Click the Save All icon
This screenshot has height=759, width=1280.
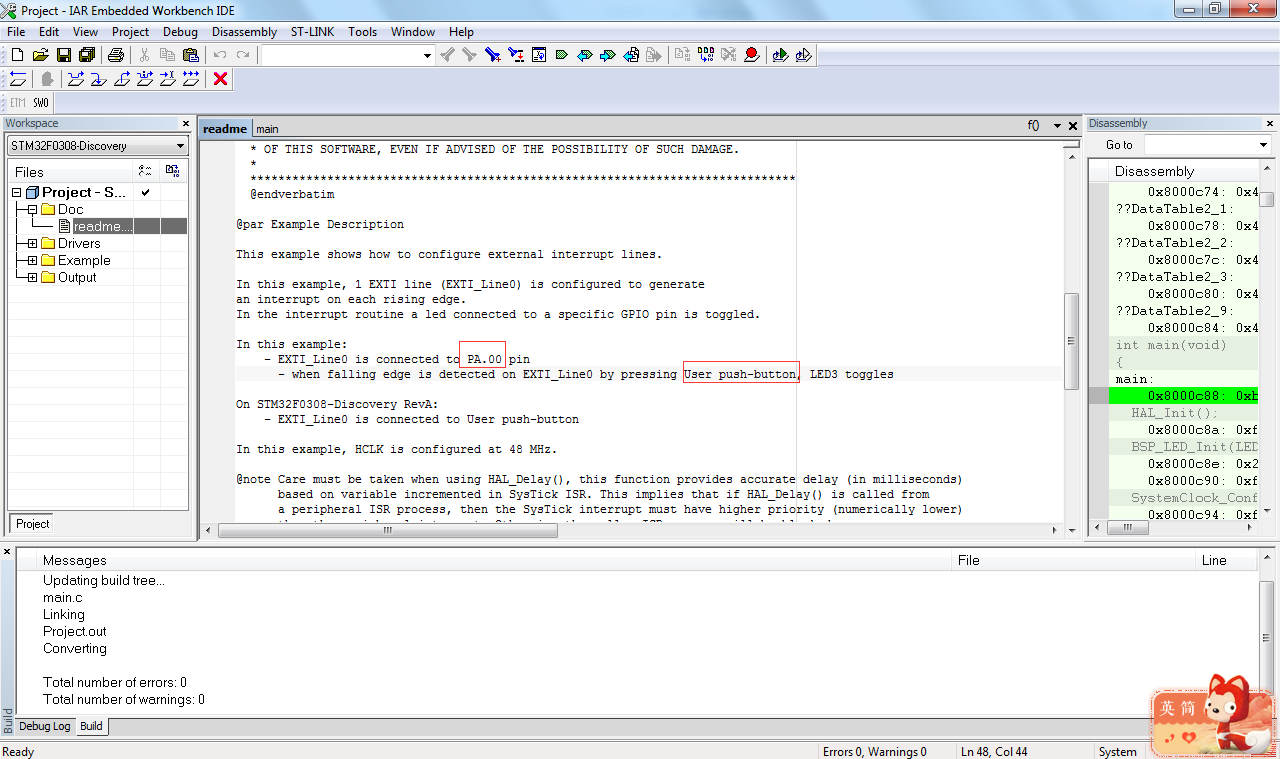87,55
